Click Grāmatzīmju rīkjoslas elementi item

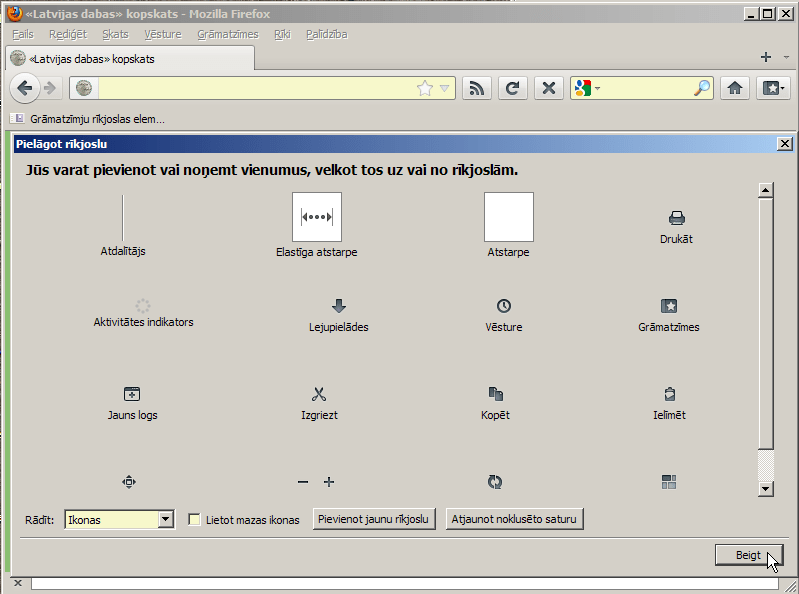pos(88,119)
